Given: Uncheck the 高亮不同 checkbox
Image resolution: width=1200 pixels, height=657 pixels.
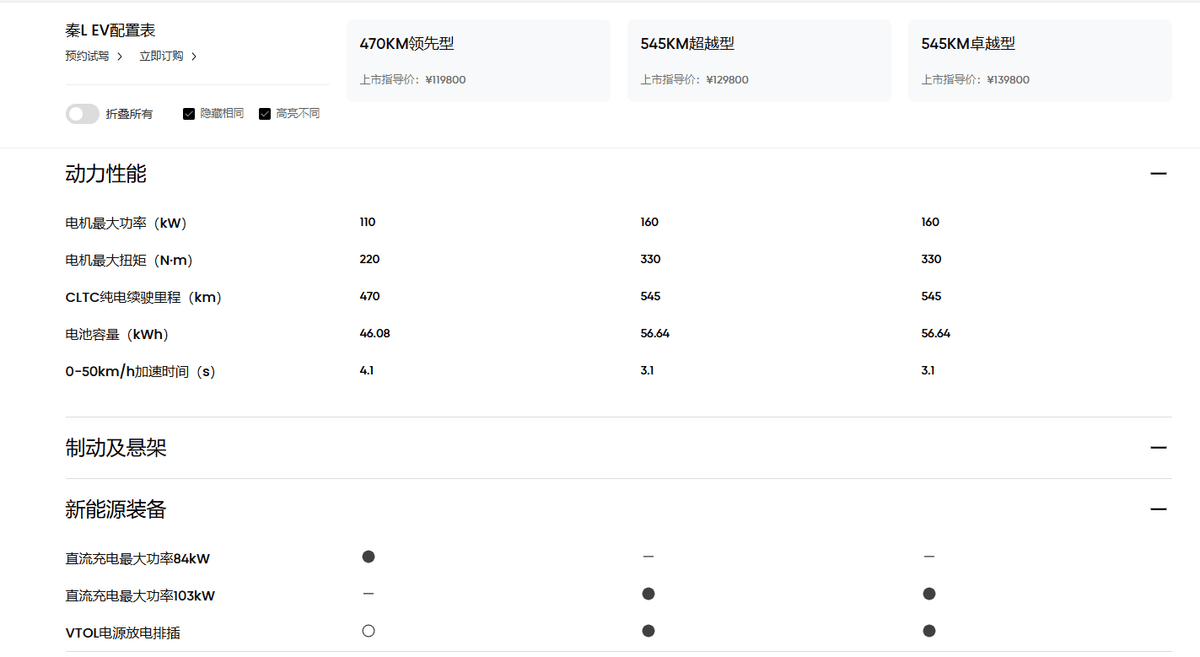Looking at the screenshot, I should click(265, 114).
